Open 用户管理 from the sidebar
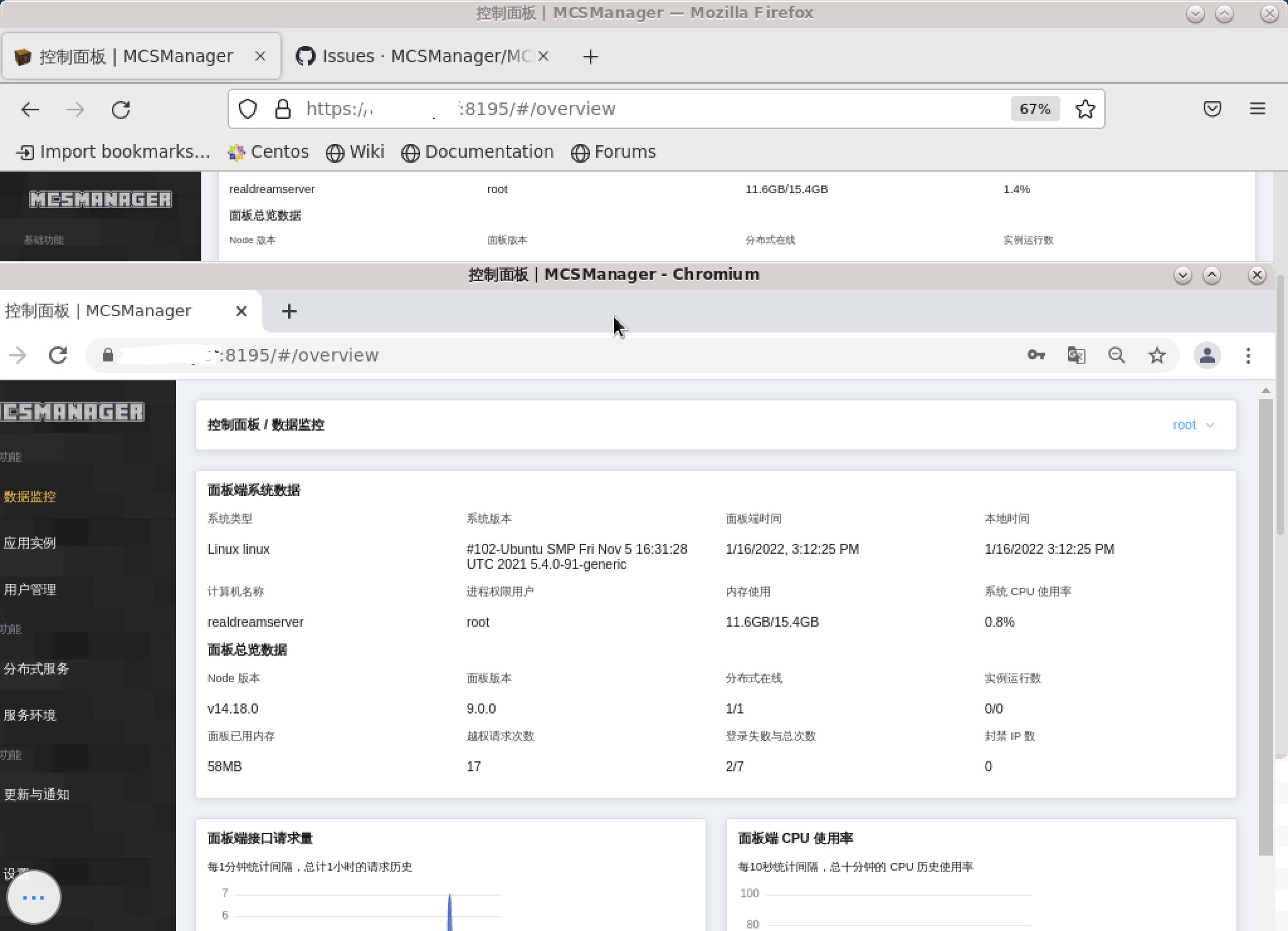This screenshot has width=1288, height=931. 30,590
